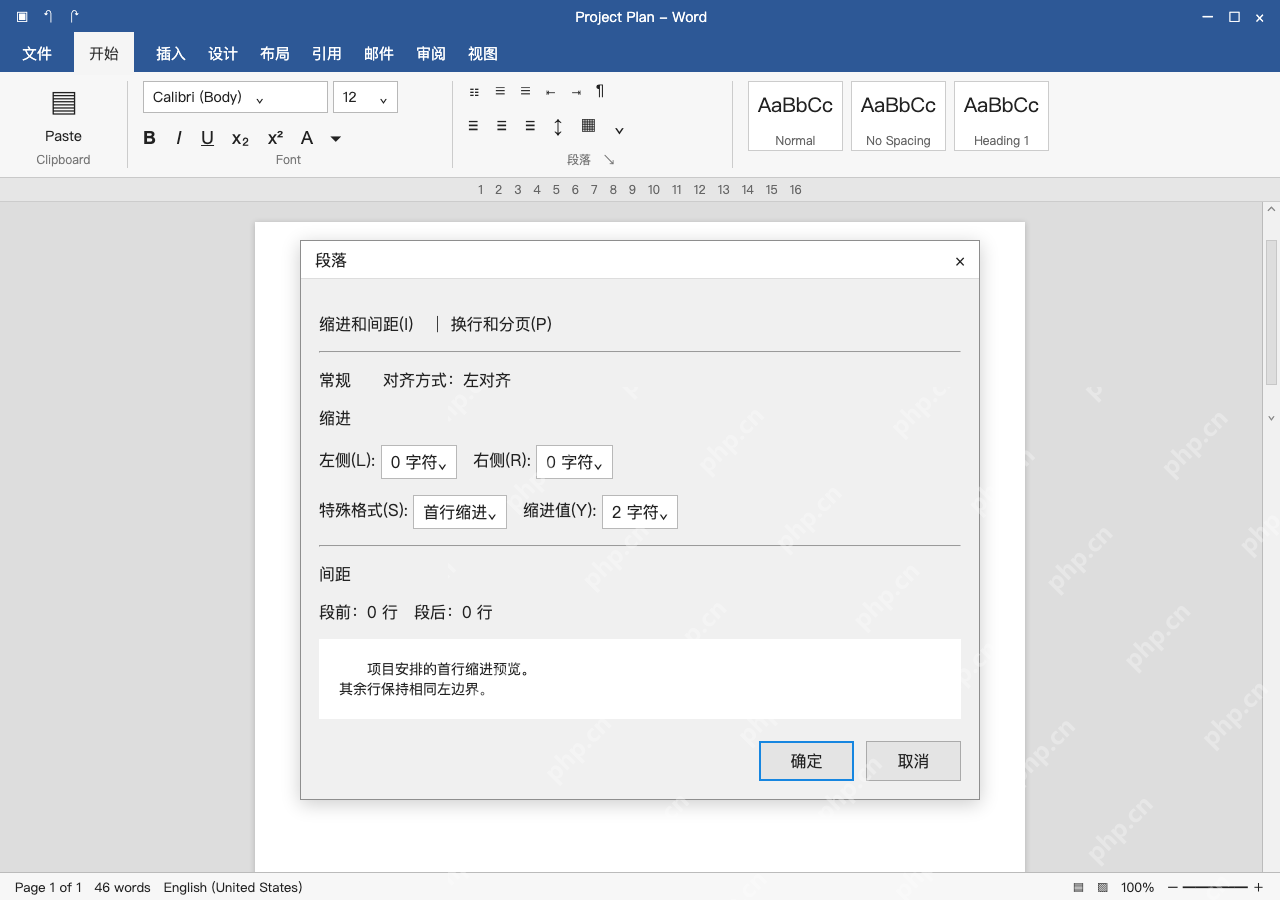1280x900 pixels.
Task: Toggle bold formatting
Action: [x=149, y=138]
